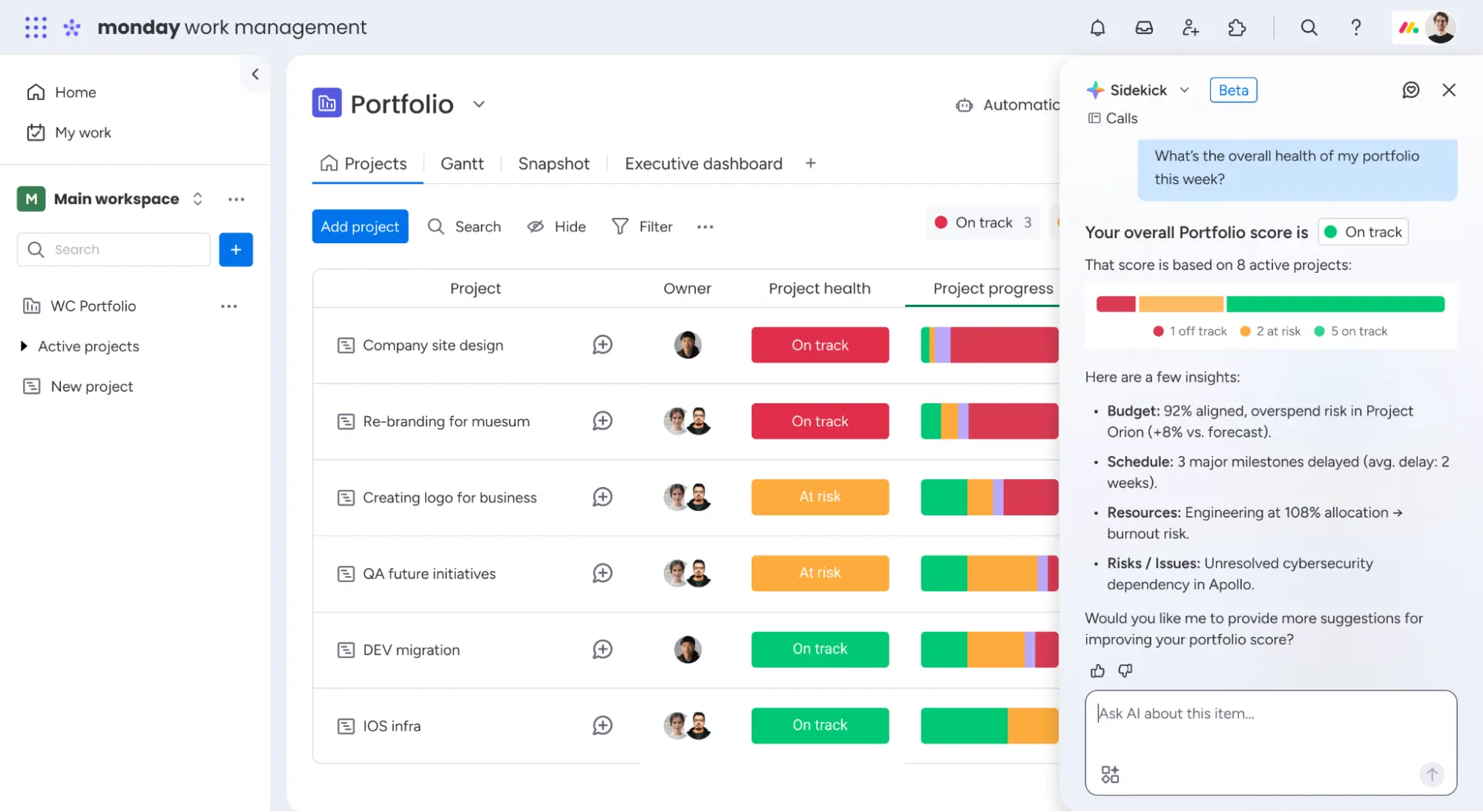Open the Portfolio title dropdown

(x=479, y=105)
